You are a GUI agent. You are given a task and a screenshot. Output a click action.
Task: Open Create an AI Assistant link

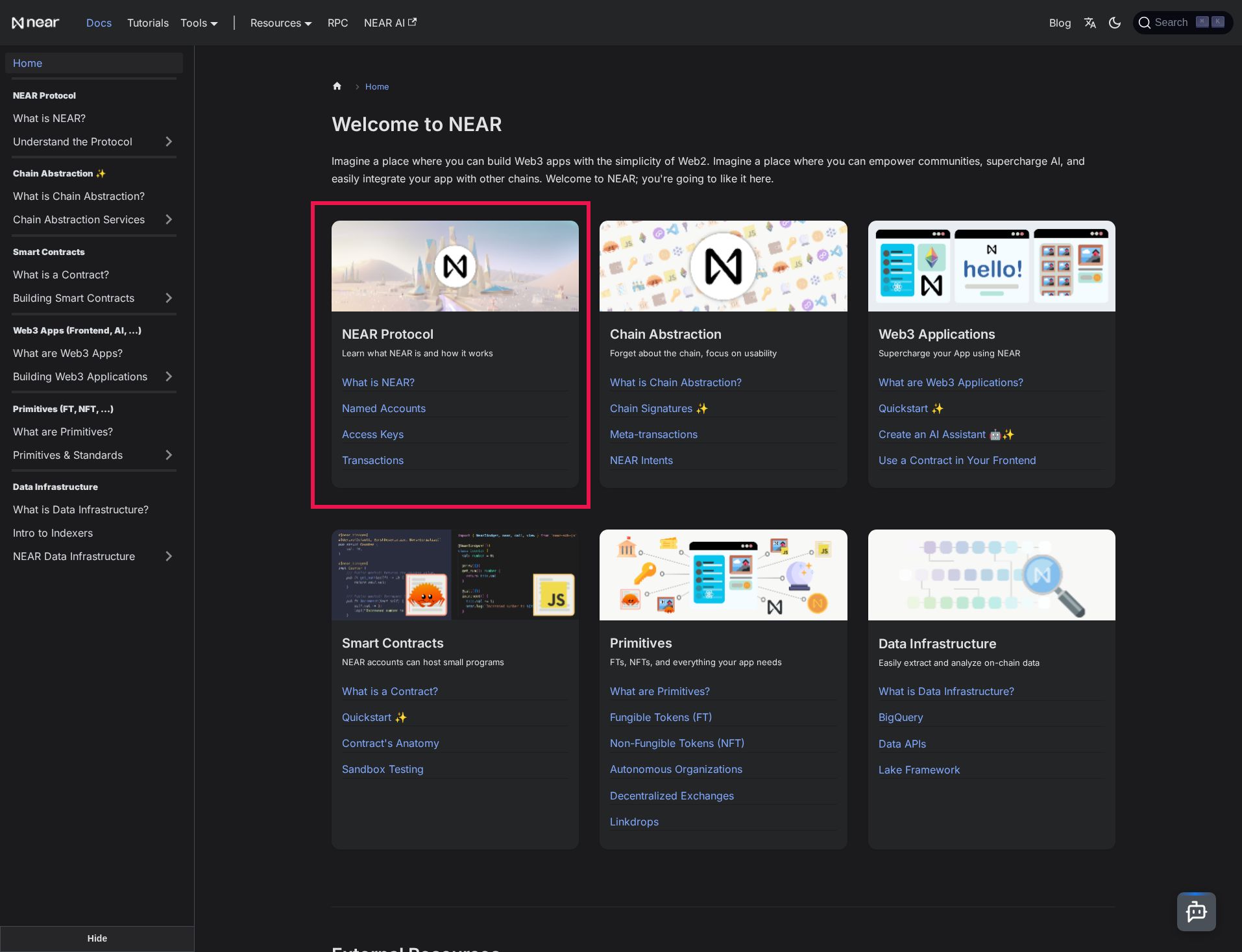945,434
